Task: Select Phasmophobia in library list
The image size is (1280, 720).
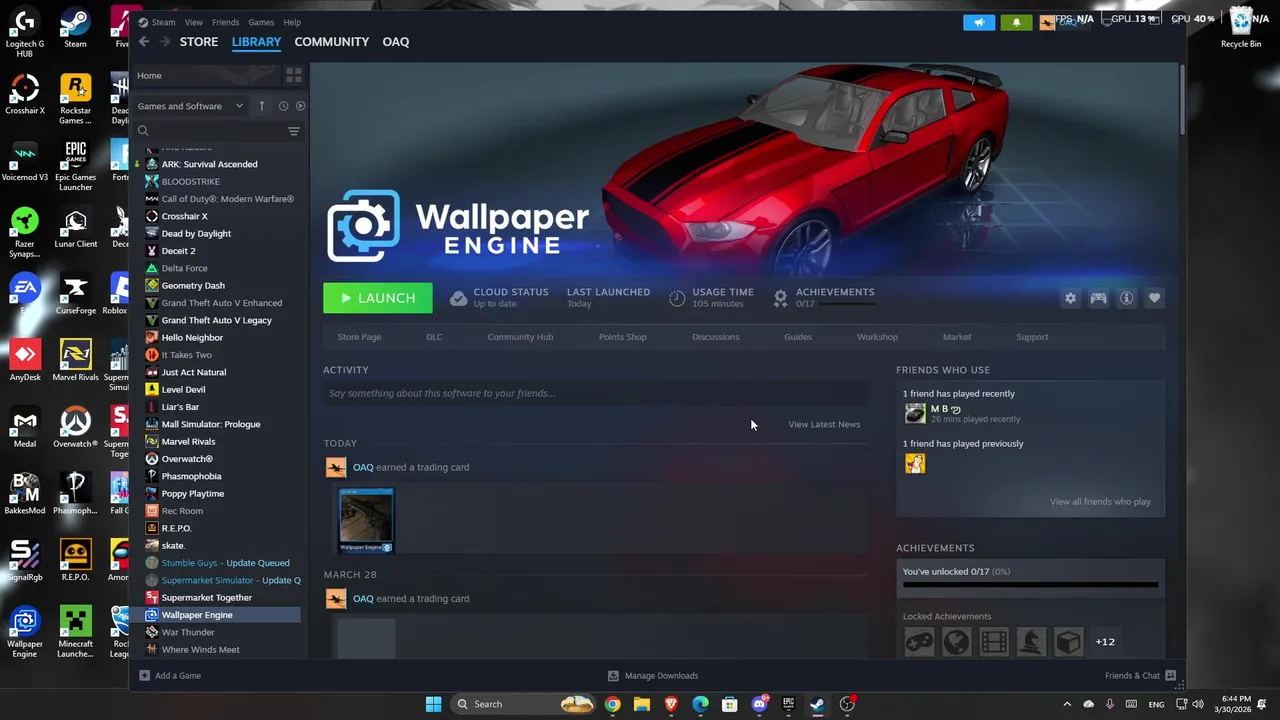Action: point(191,476)
